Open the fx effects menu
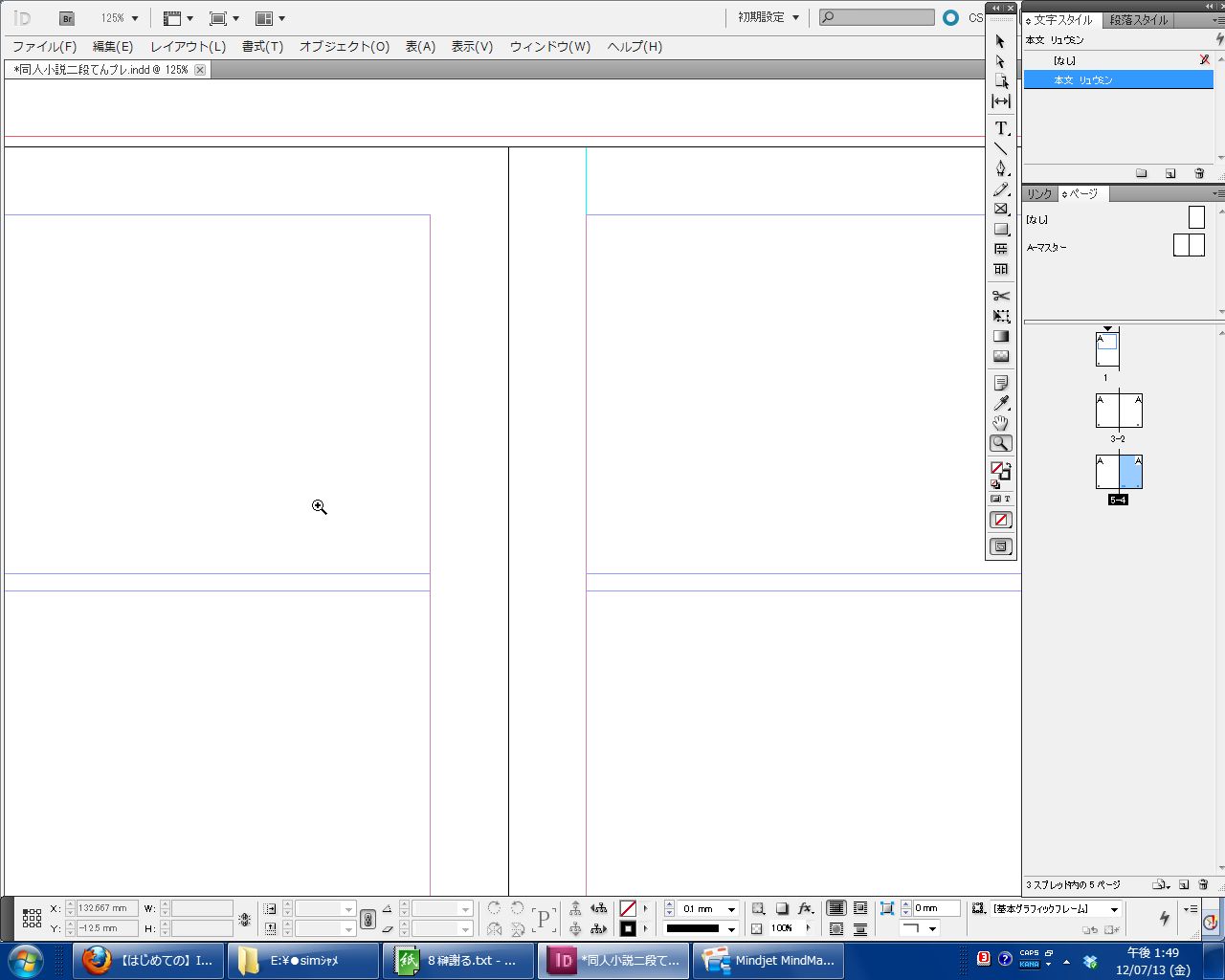Viewport: 1225px width, 980px height. click(806, 908)
